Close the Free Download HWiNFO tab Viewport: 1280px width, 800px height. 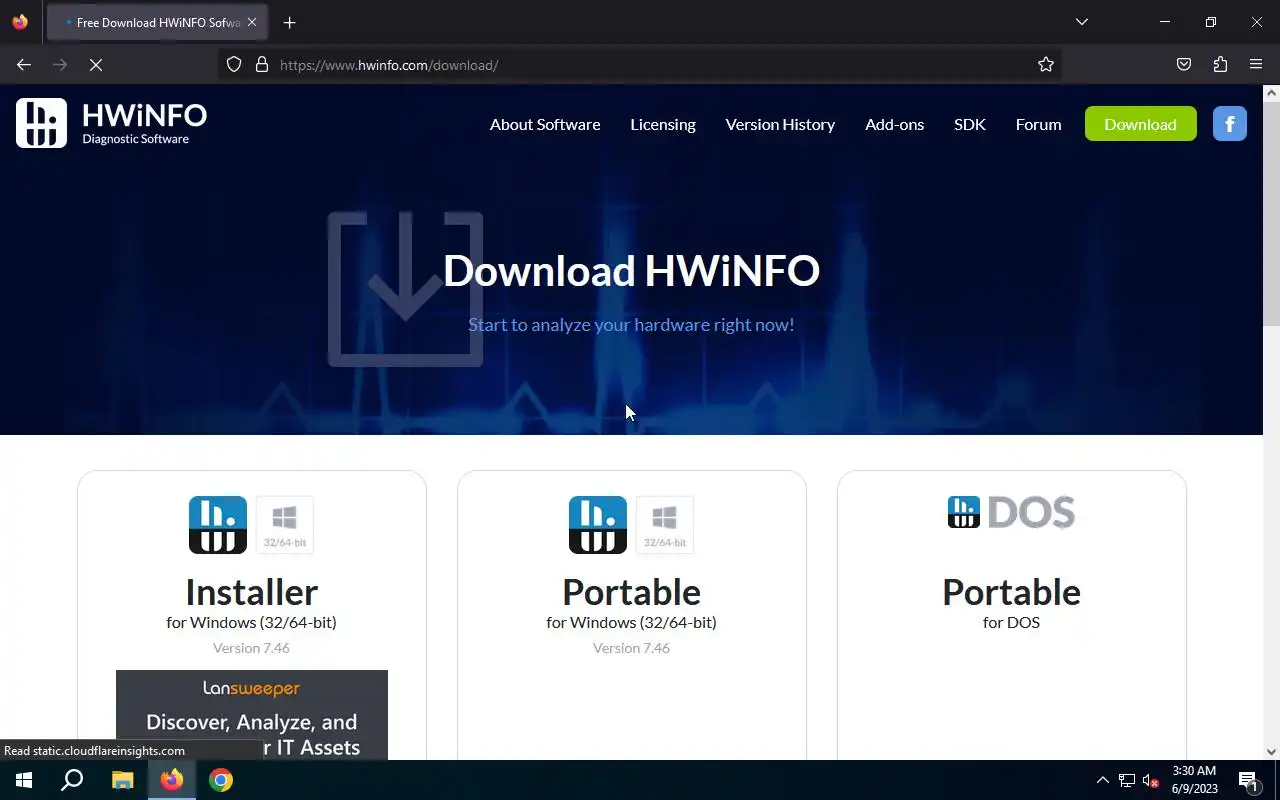coord(251,22)
